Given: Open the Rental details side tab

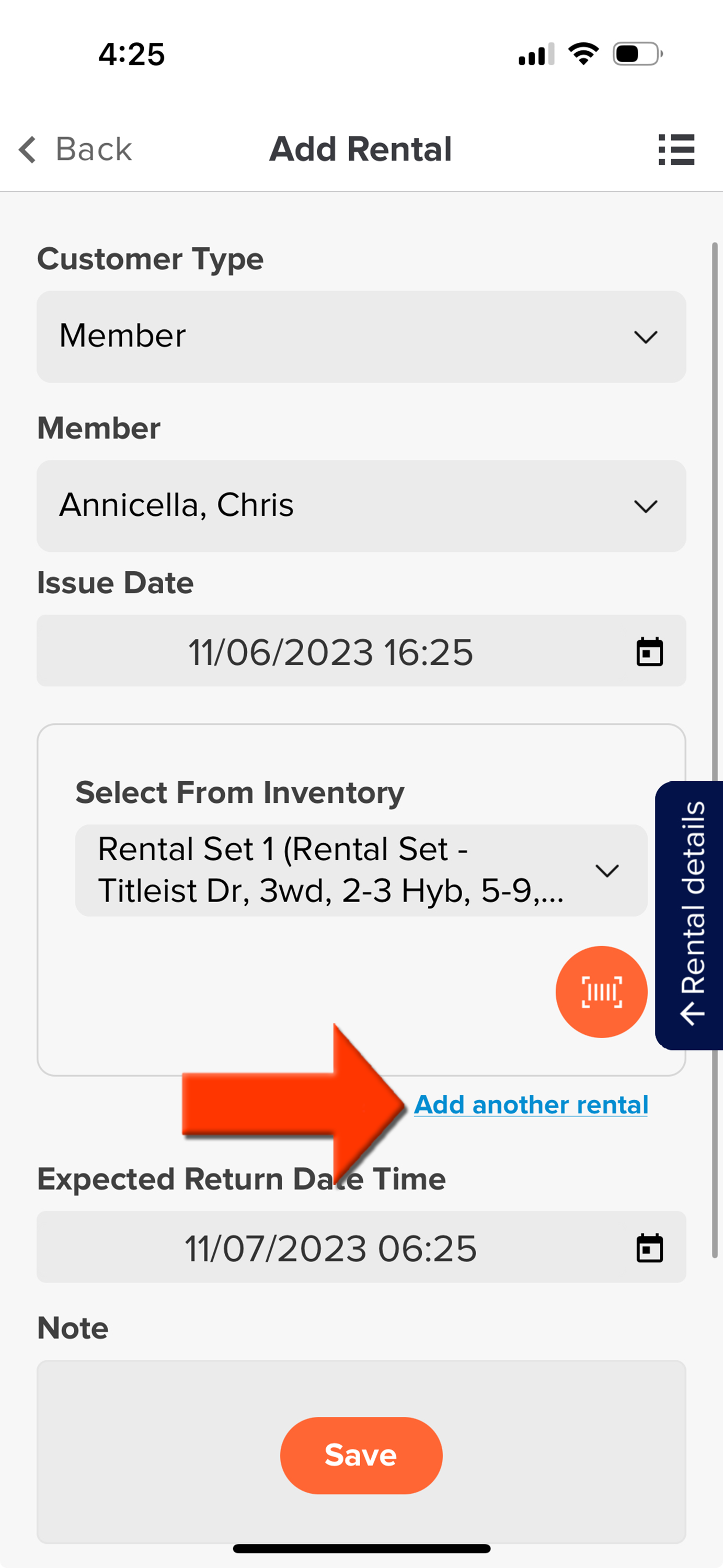Looking at the screenshot, I should point(690,915).
